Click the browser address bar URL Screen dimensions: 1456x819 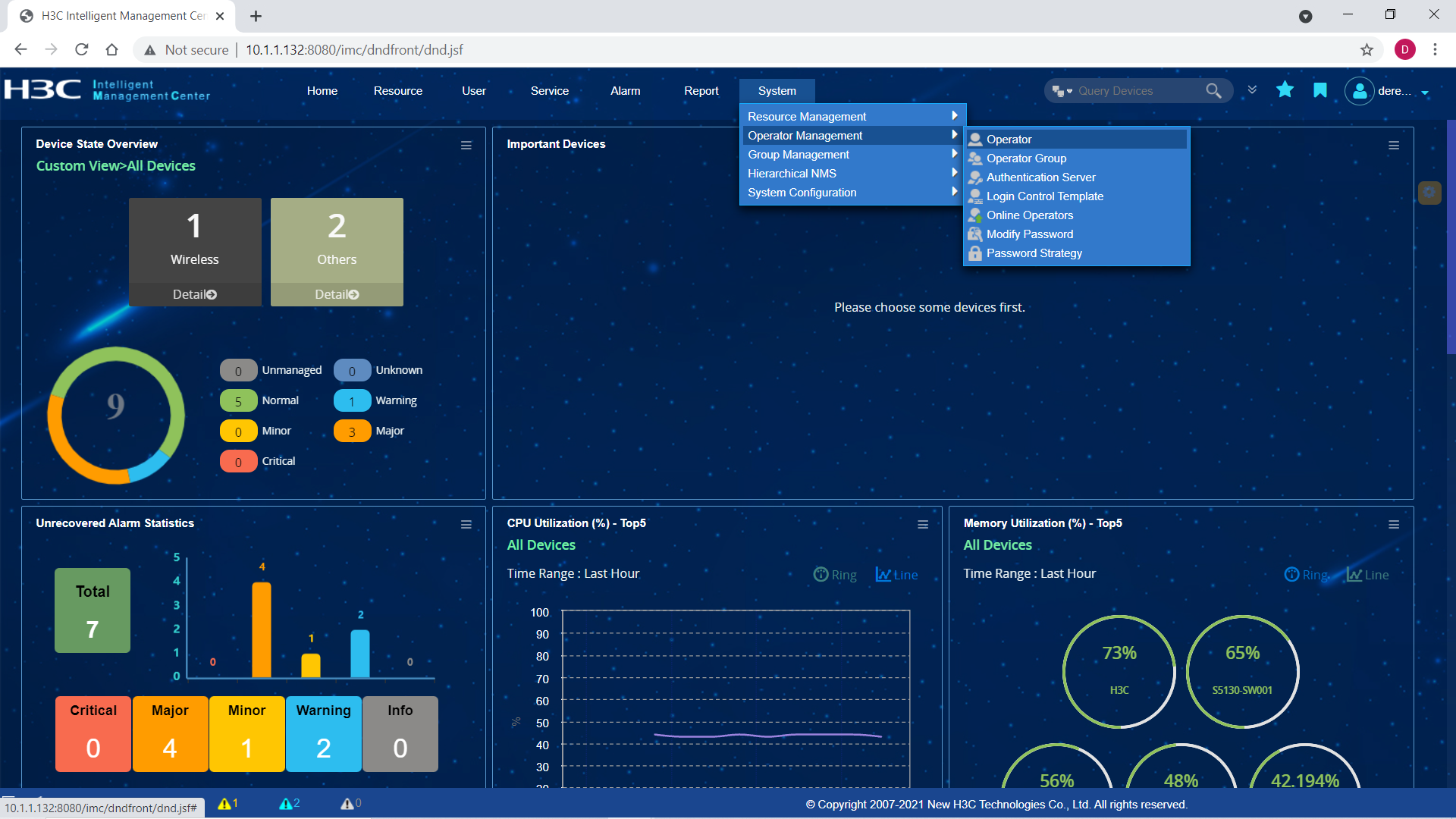(354, 50)
